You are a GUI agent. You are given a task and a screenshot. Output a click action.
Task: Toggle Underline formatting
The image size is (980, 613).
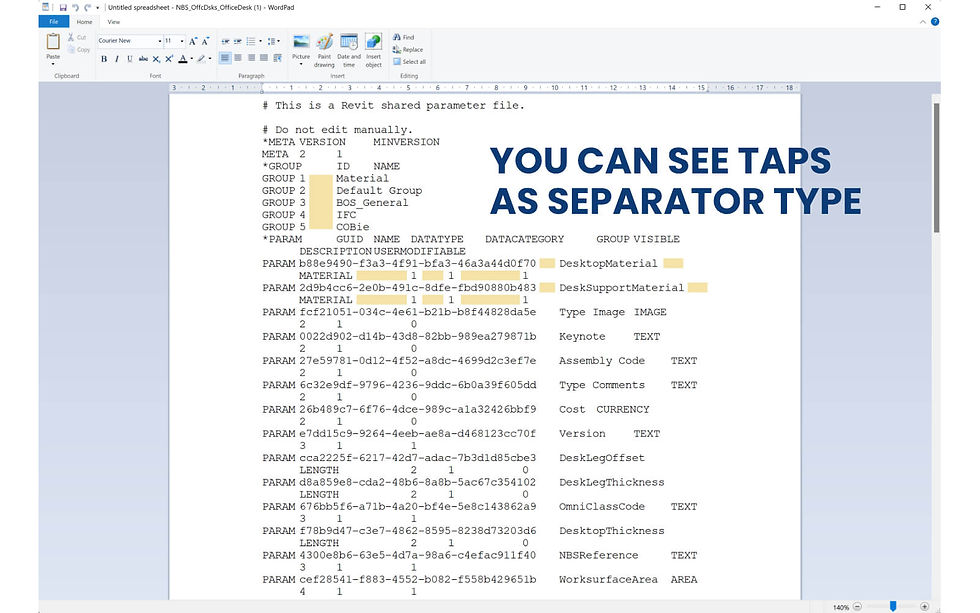click(130, 59)
